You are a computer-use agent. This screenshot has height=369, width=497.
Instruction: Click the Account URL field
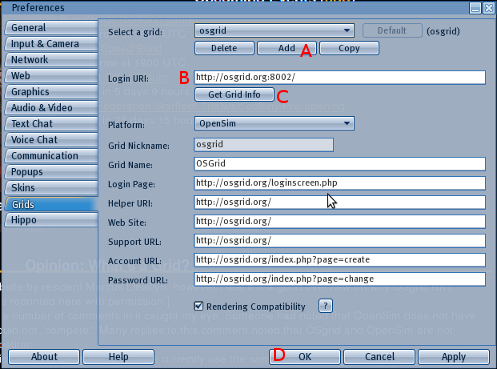[340, 260]
